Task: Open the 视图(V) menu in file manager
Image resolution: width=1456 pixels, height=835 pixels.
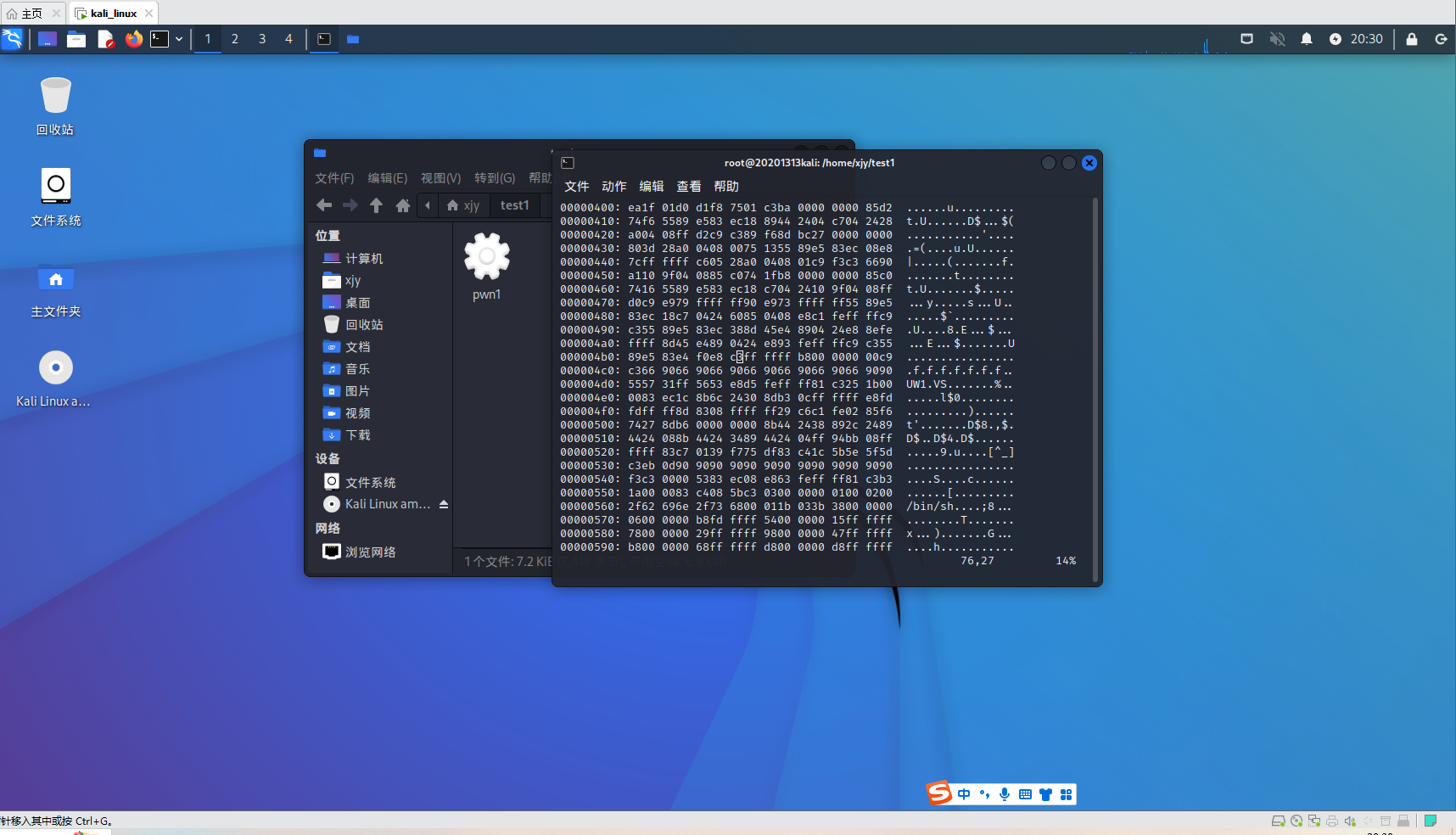Action: point(441,178)
